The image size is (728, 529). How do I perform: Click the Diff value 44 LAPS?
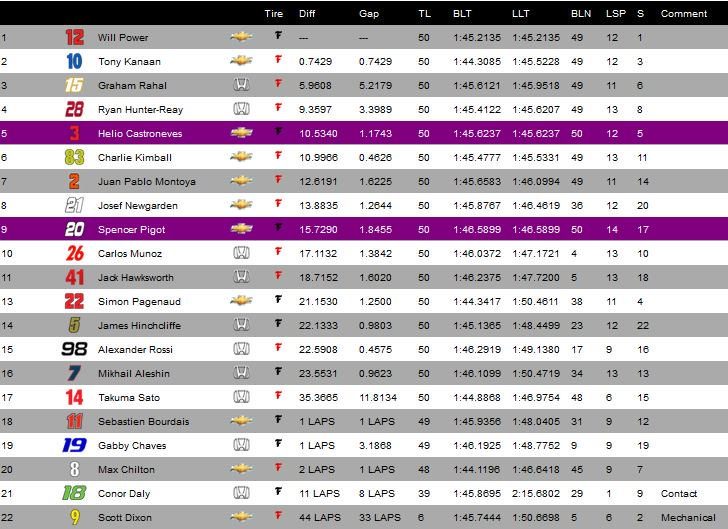[320, 517]
